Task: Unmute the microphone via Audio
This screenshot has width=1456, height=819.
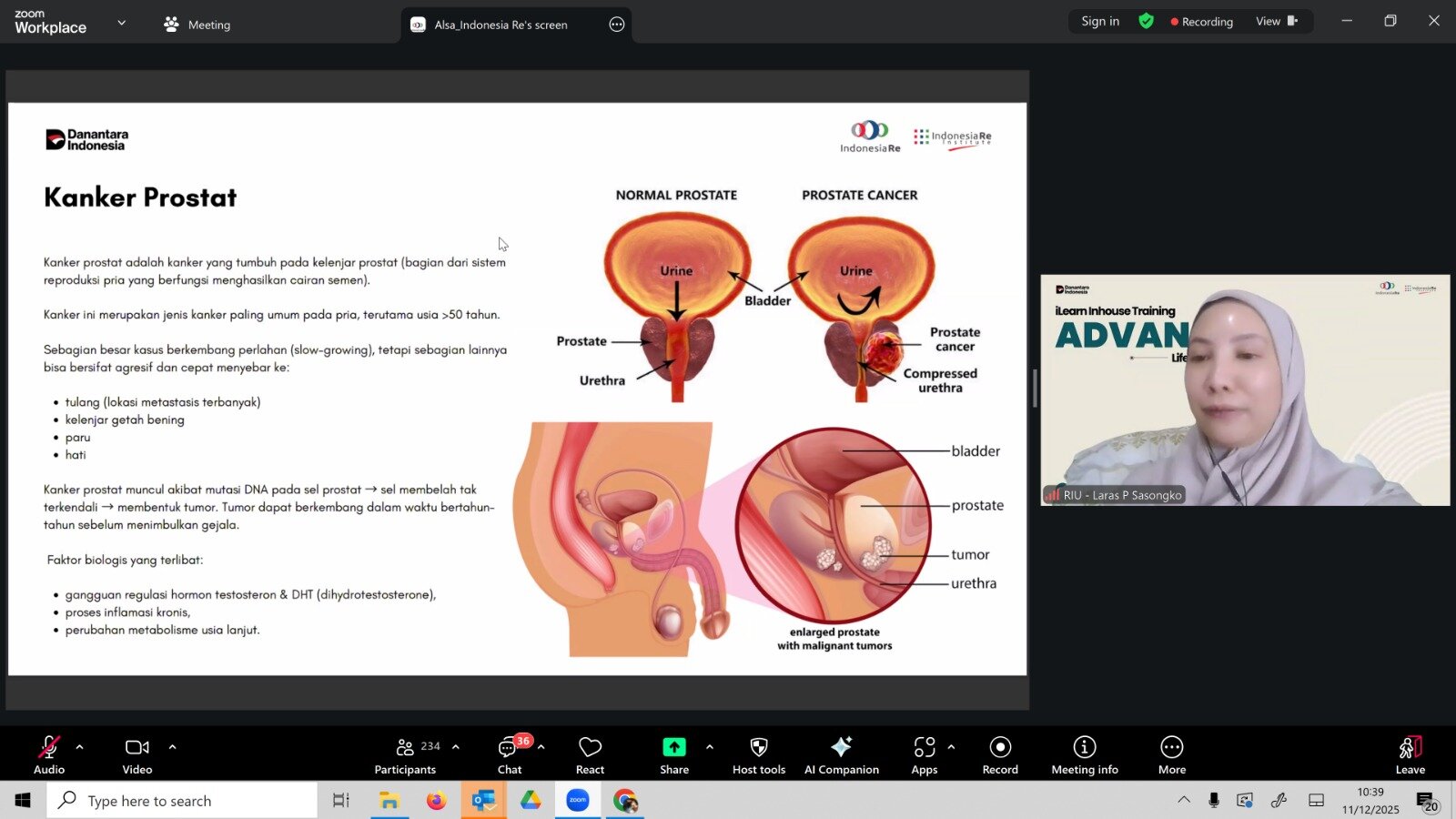Action: pos(49,755)
